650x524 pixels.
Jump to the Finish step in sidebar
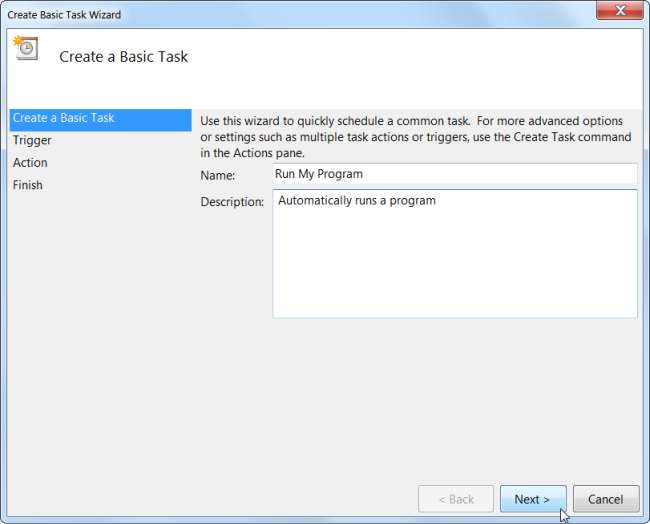[28, 185]
